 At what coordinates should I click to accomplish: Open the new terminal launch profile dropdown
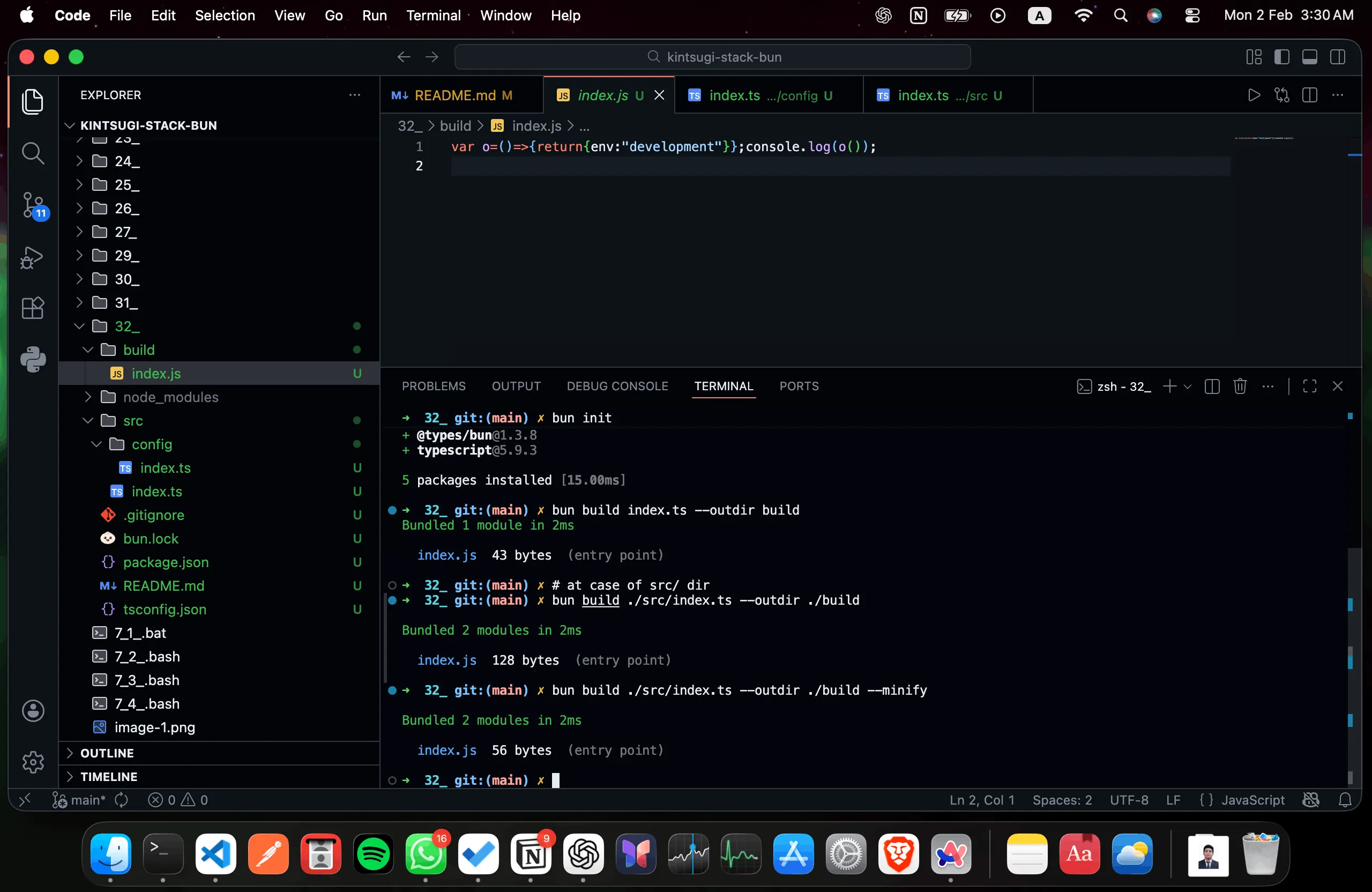[x=1188, y=386]
